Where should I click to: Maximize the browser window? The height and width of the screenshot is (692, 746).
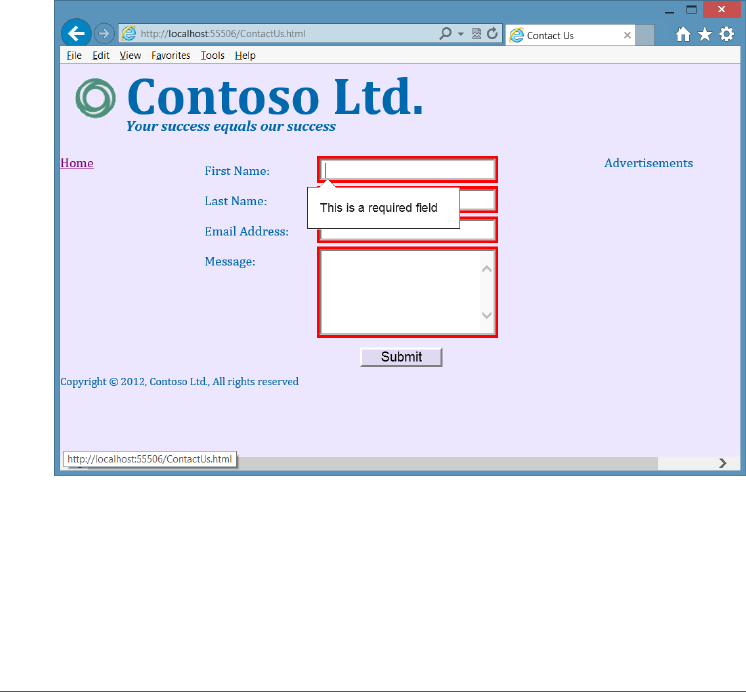[691, 10]
